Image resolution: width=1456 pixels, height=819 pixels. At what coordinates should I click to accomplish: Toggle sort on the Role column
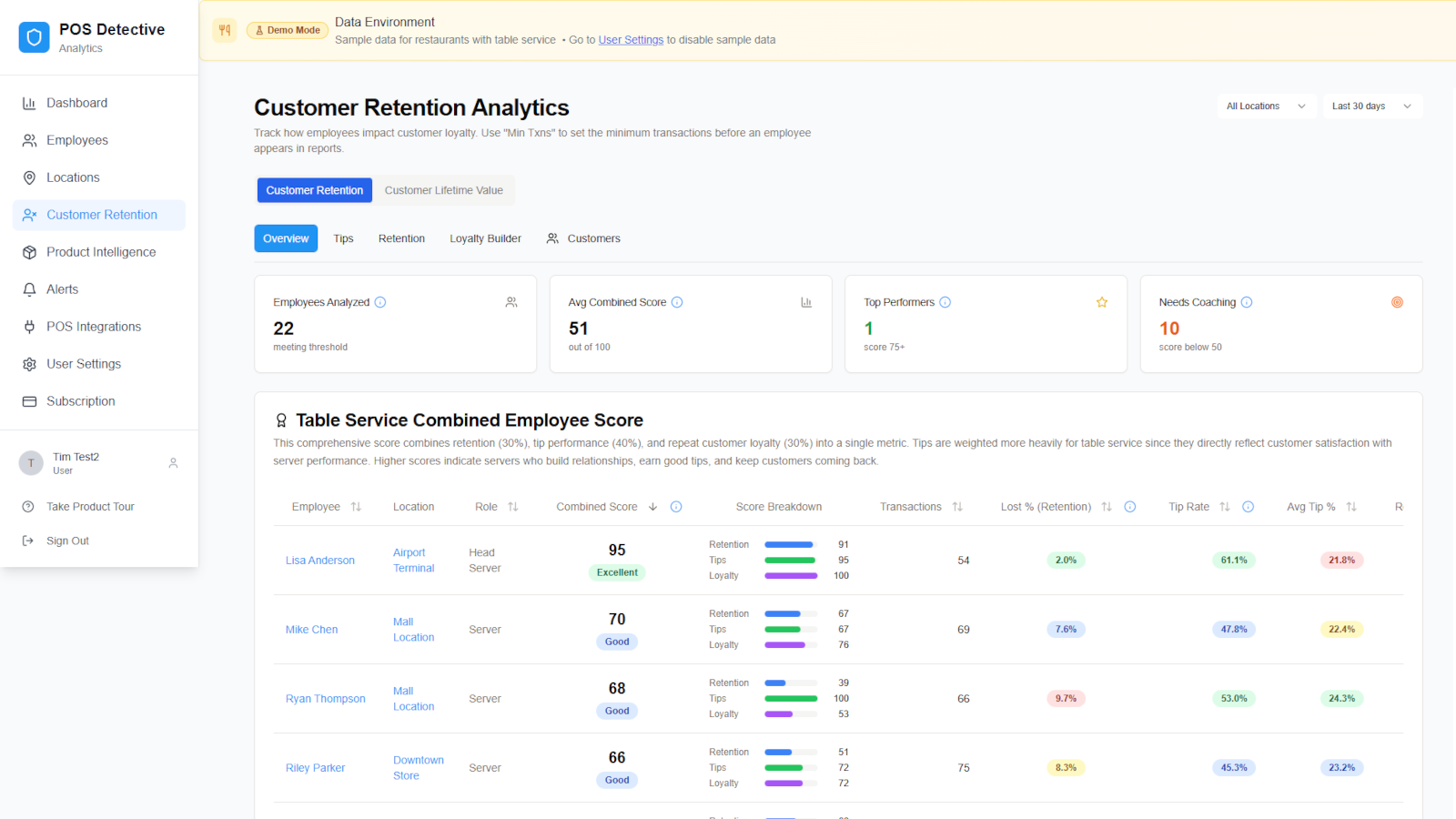point(513,507)
